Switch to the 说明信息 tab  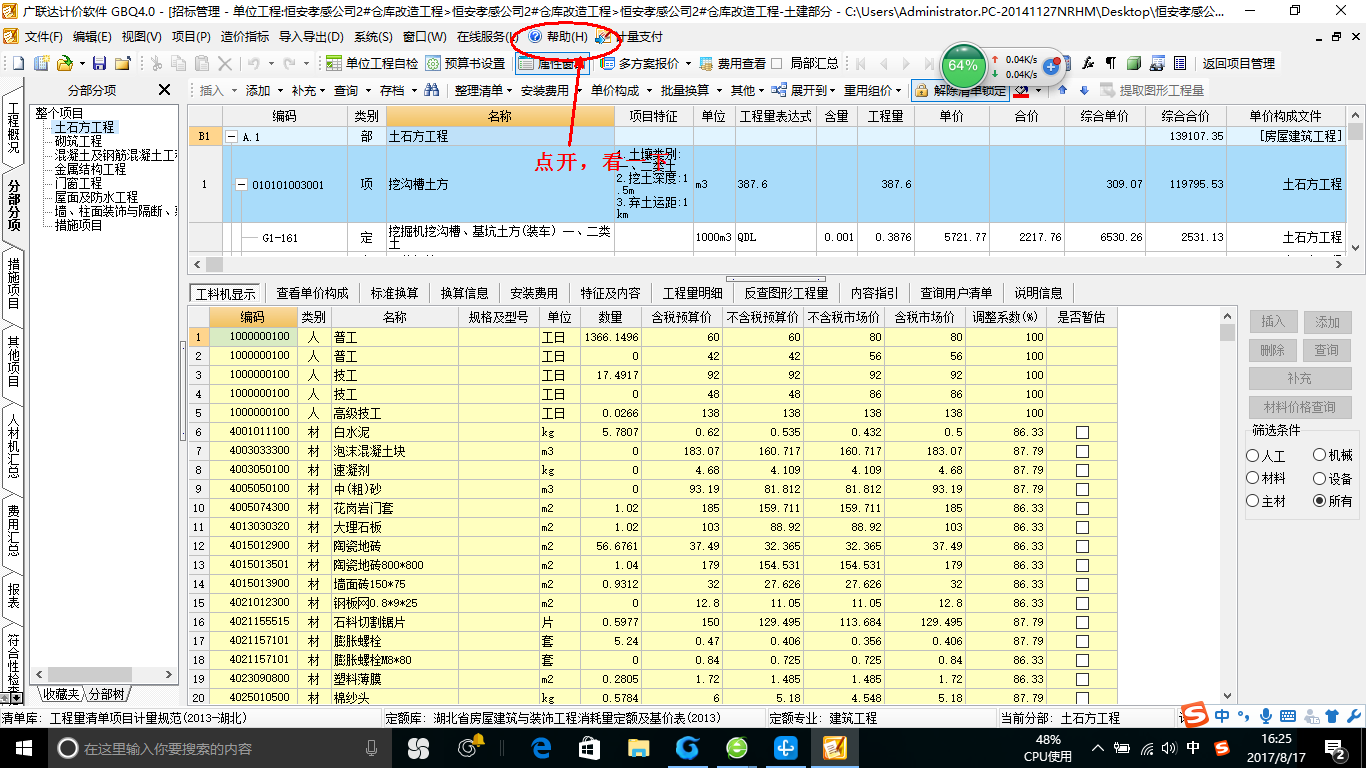tap(1038, 293)
